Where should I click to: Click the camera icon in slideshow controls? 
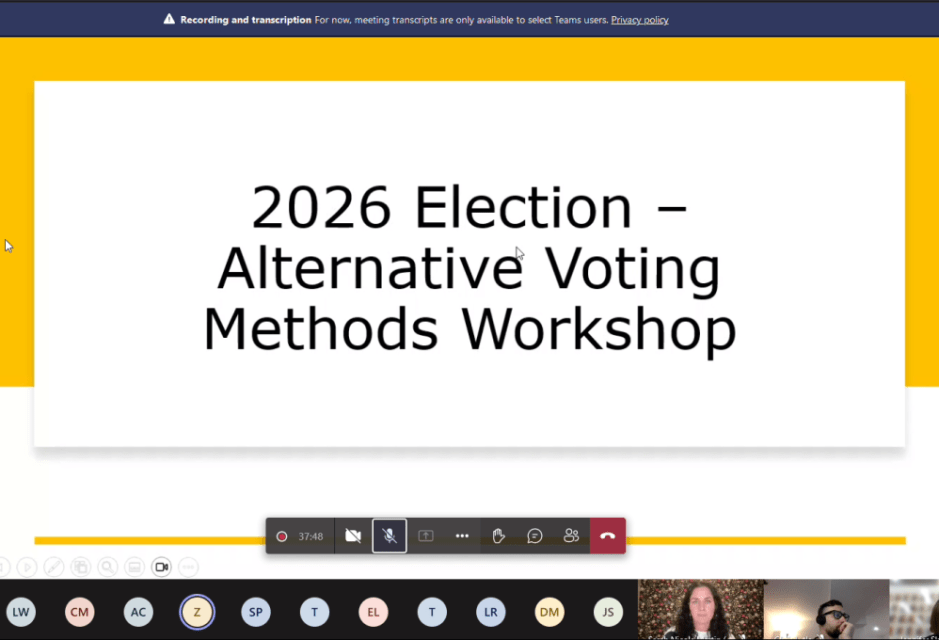[x=161, y=567]
